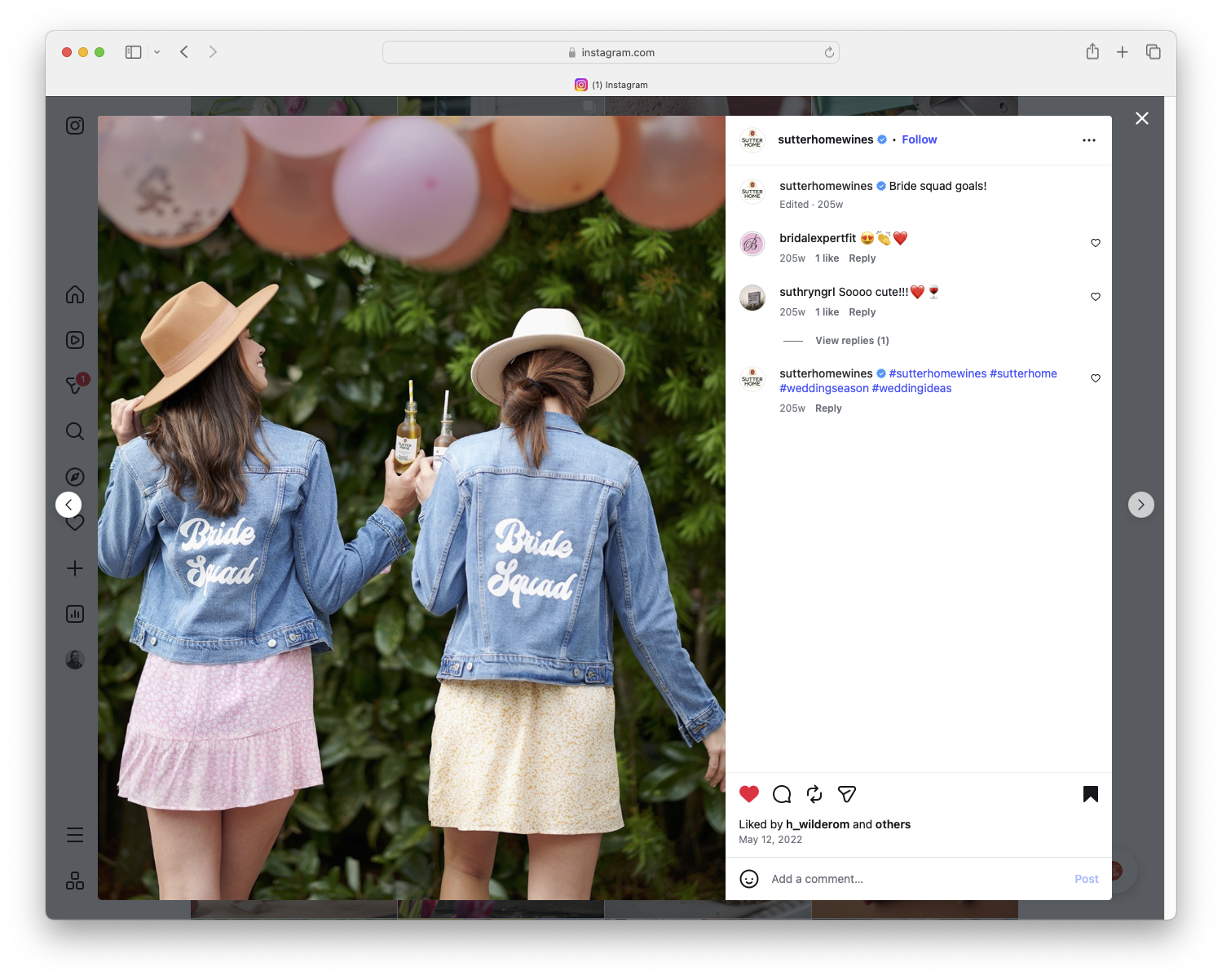This screenshot has height=980, width=1222.
Task: Open #sutterhome hashtag link
Action: tap(1024, 373)
